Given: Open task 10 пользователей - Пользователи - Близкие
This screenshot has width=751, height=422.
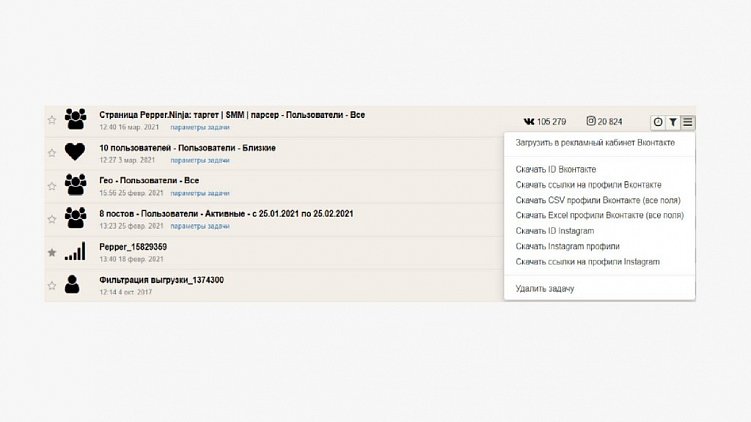Looking at the screenshot, I should [x=187, y=148].
